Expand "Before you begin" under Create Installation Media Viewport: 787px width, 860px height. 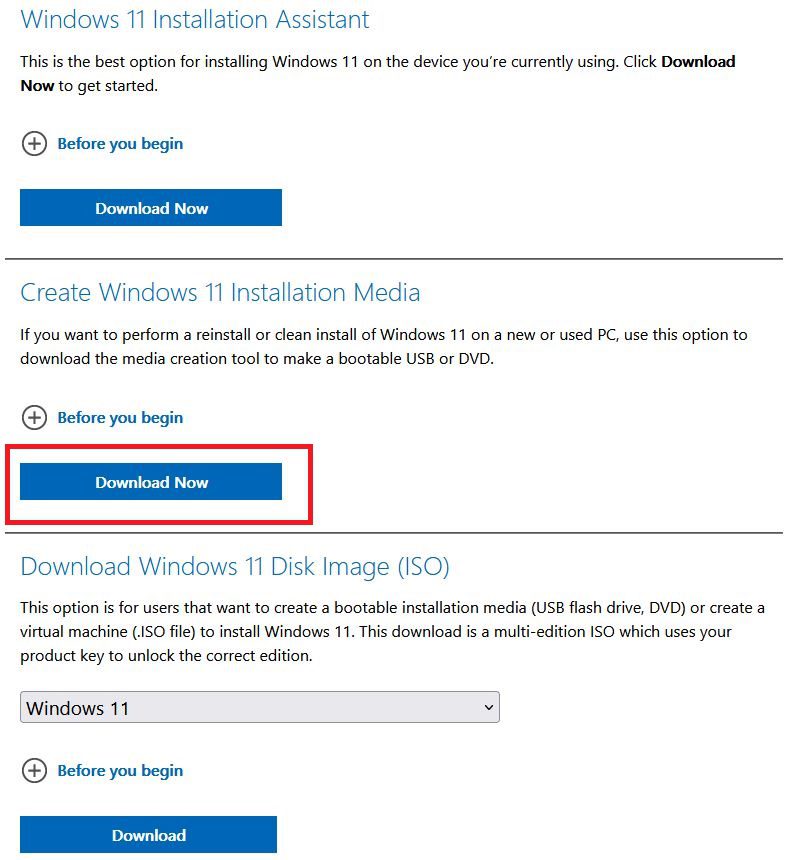coord(119,417)
